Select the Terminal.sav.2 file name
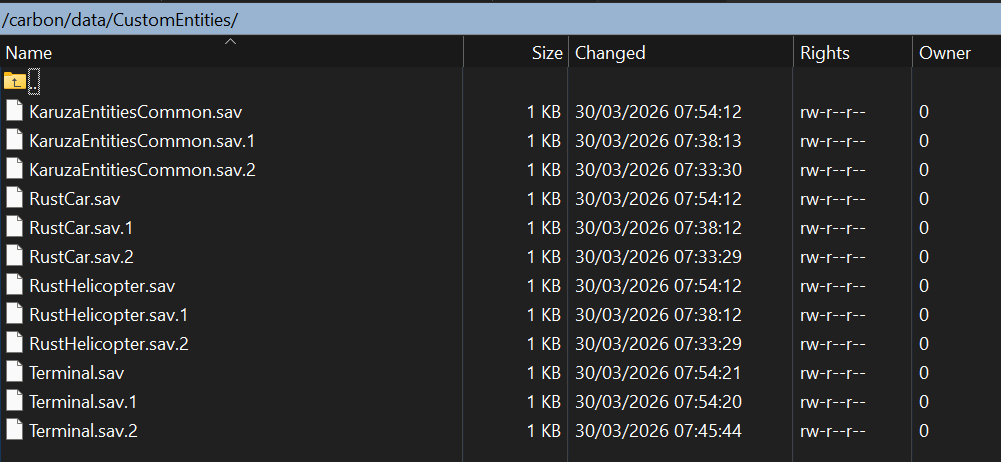The width and height of the screenshot is (1001, 462). point(83,431)
